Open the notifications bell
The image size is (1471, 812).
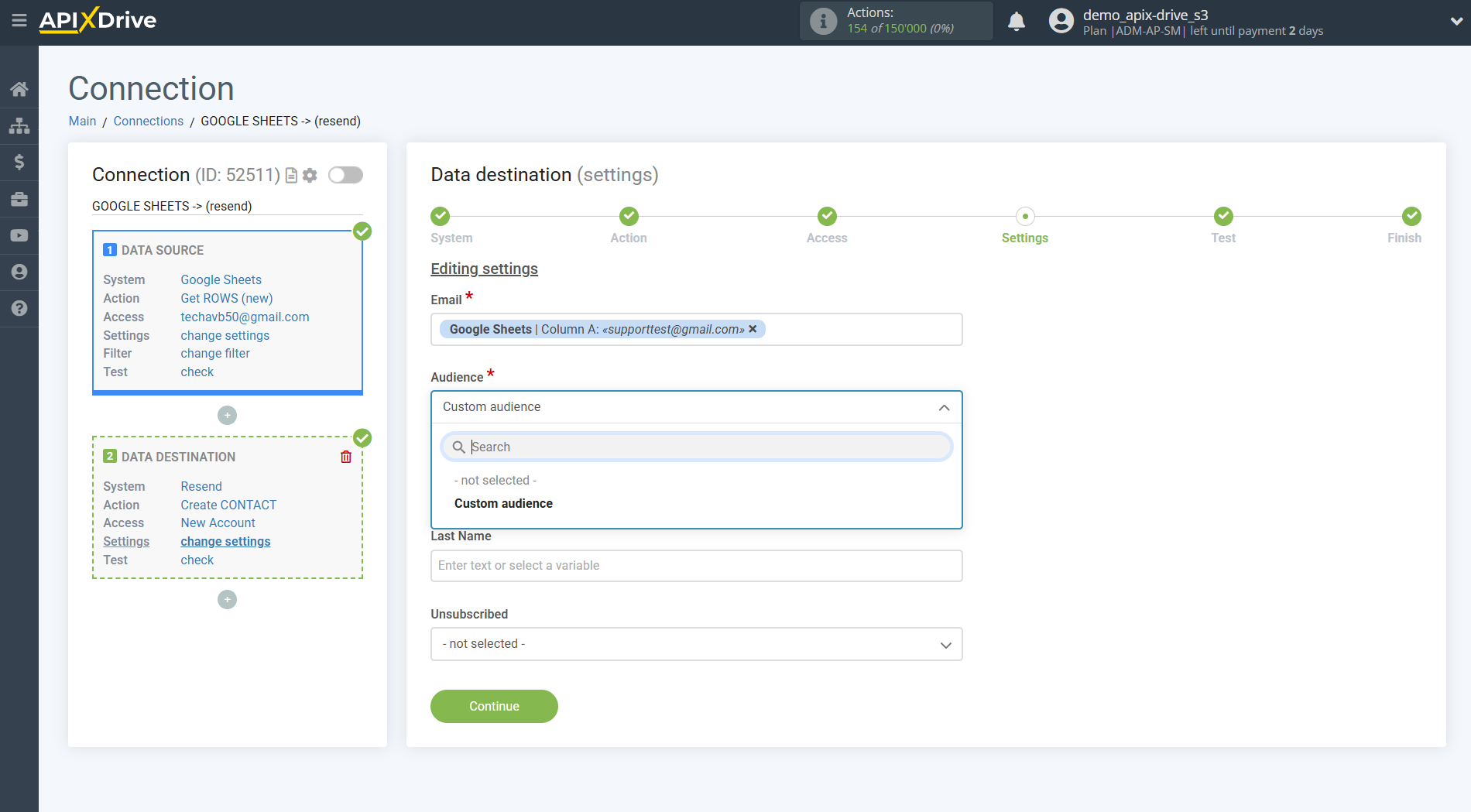(1017, 21)
